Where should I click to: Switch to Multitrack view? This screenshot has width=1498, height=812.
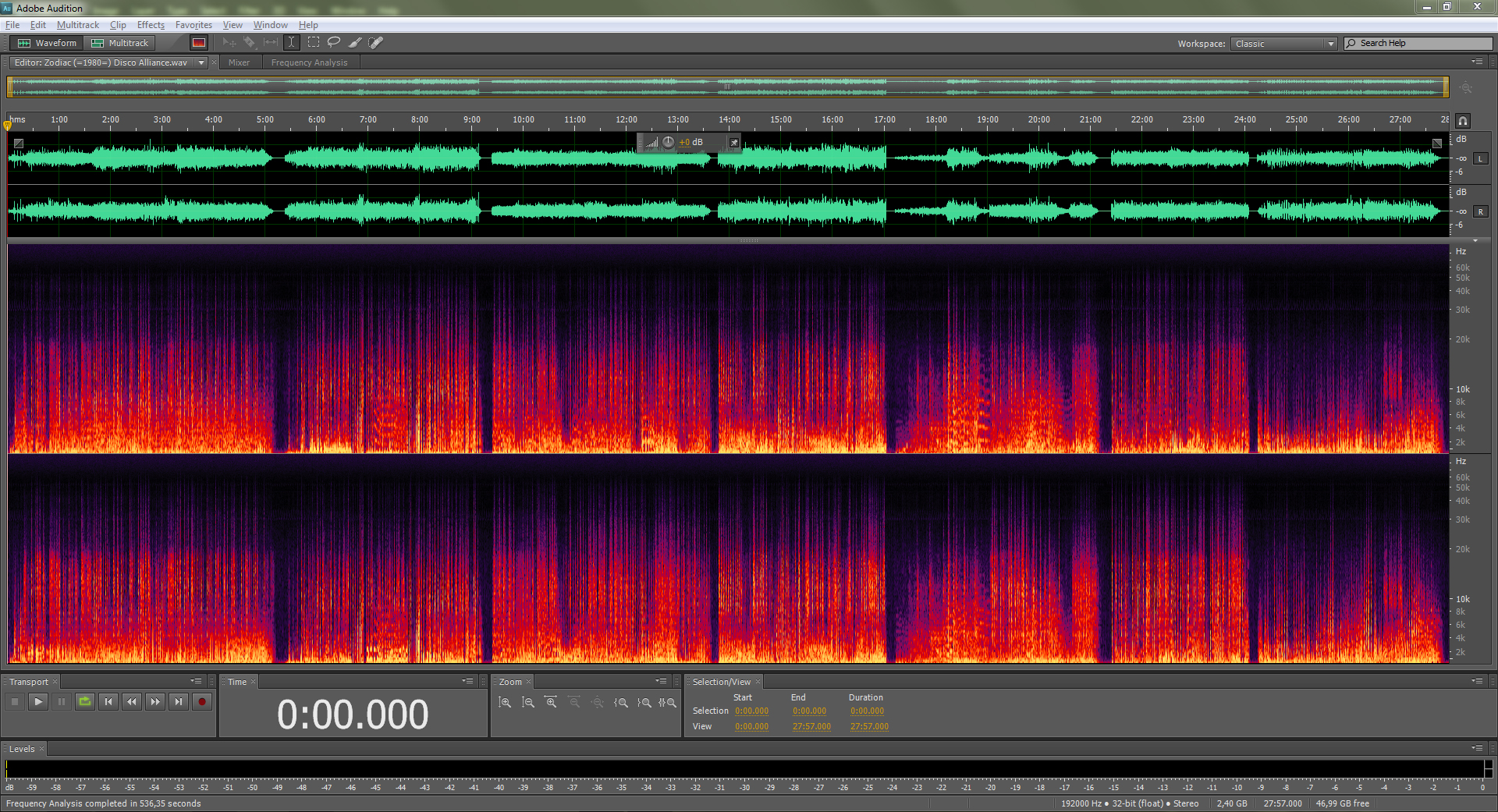120,43
